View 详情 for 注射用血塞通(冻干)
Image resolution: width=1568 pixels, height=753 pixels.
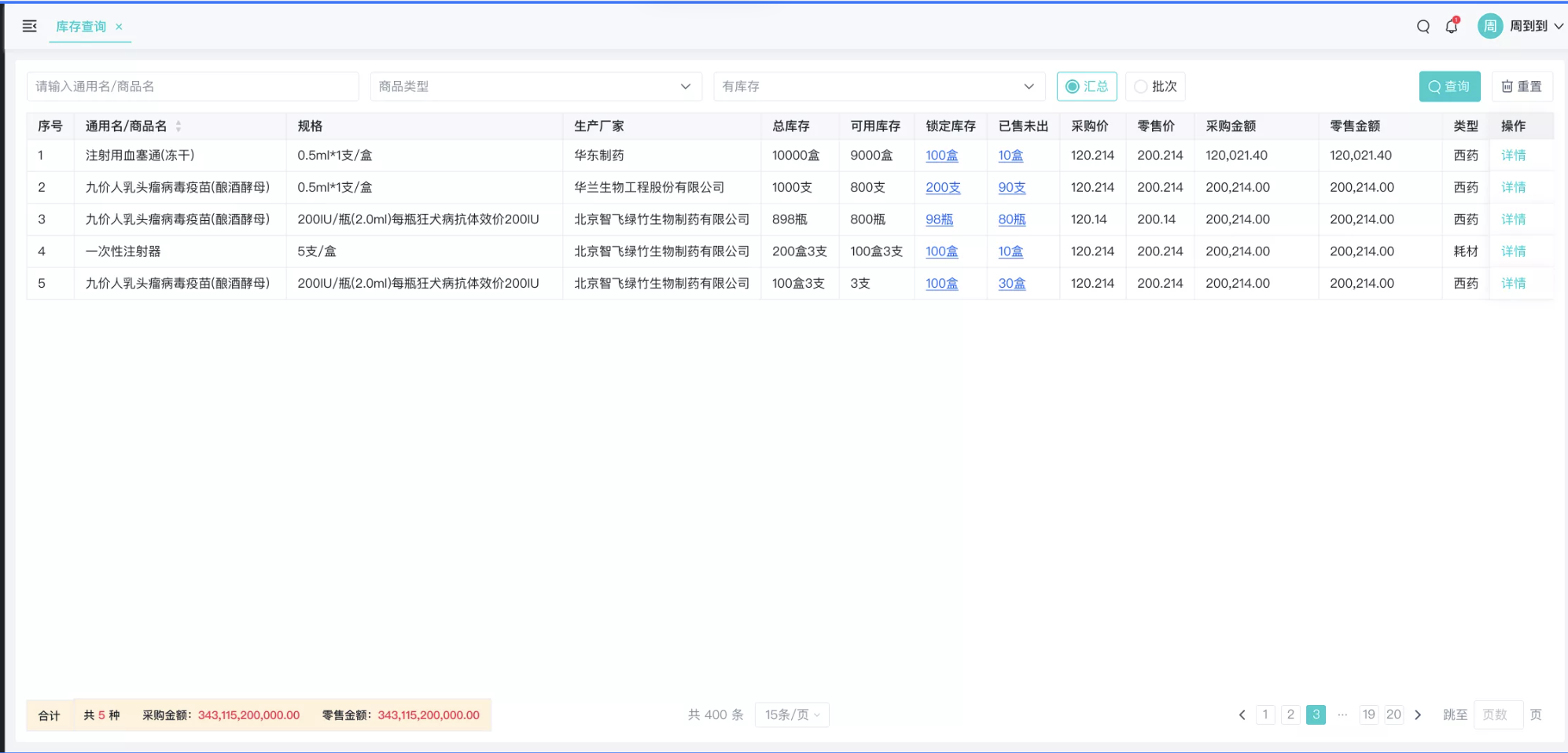1513,156
